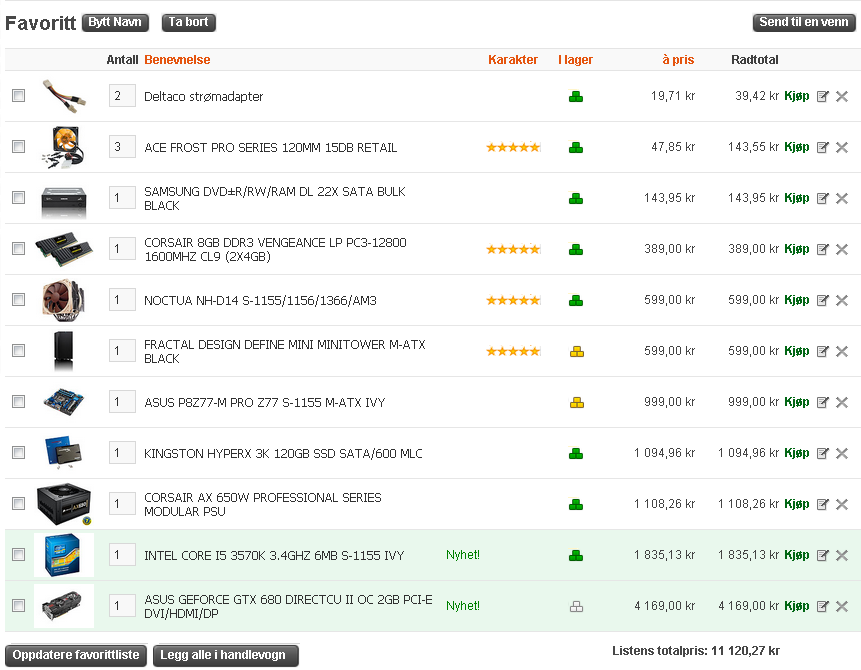The width and height of the screenshot is (861, 670).
Task: Check the KINGSTON HYPERX 3K SSD checkbox
Action: (x=19, y=453)
